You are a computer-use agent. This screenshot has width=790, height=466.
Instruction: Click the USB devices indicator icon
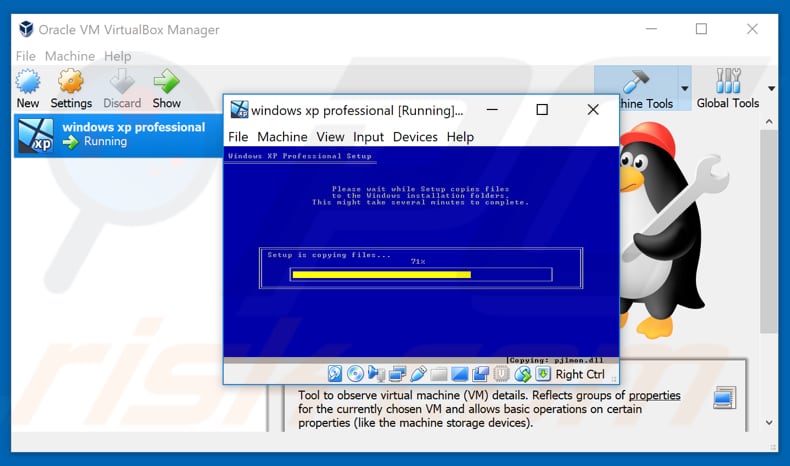pyautogui.click(x=418, y=374)
